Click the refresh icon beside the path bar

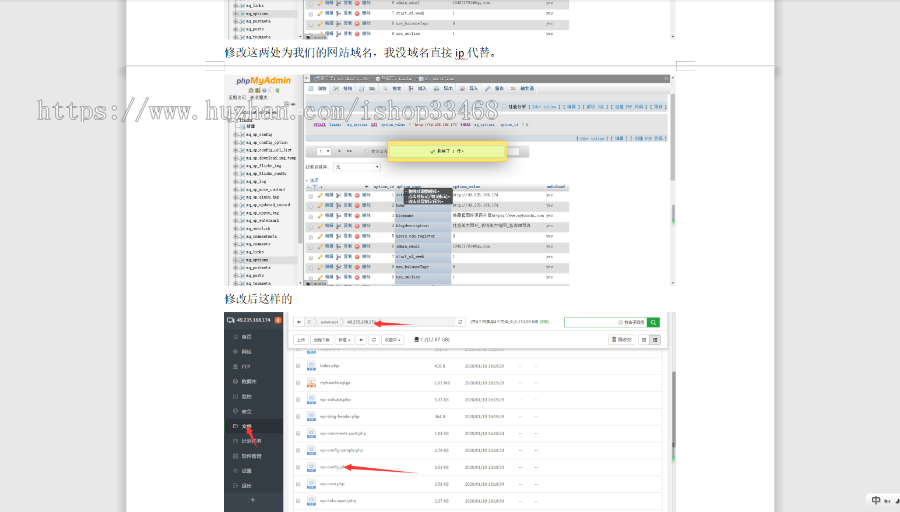coord(460,322)
